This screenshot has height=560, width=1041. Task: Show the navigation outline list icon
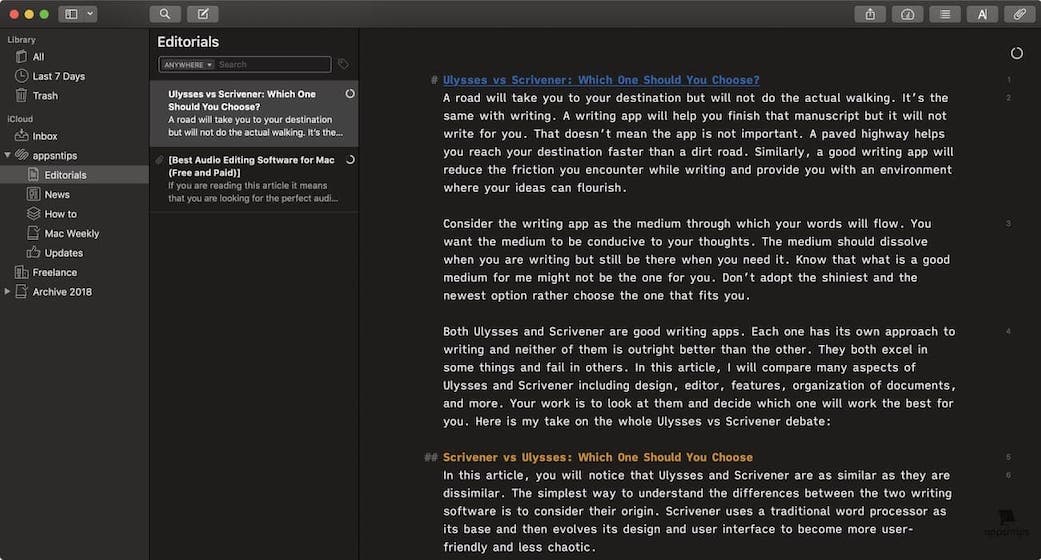[x=944, y=14]
